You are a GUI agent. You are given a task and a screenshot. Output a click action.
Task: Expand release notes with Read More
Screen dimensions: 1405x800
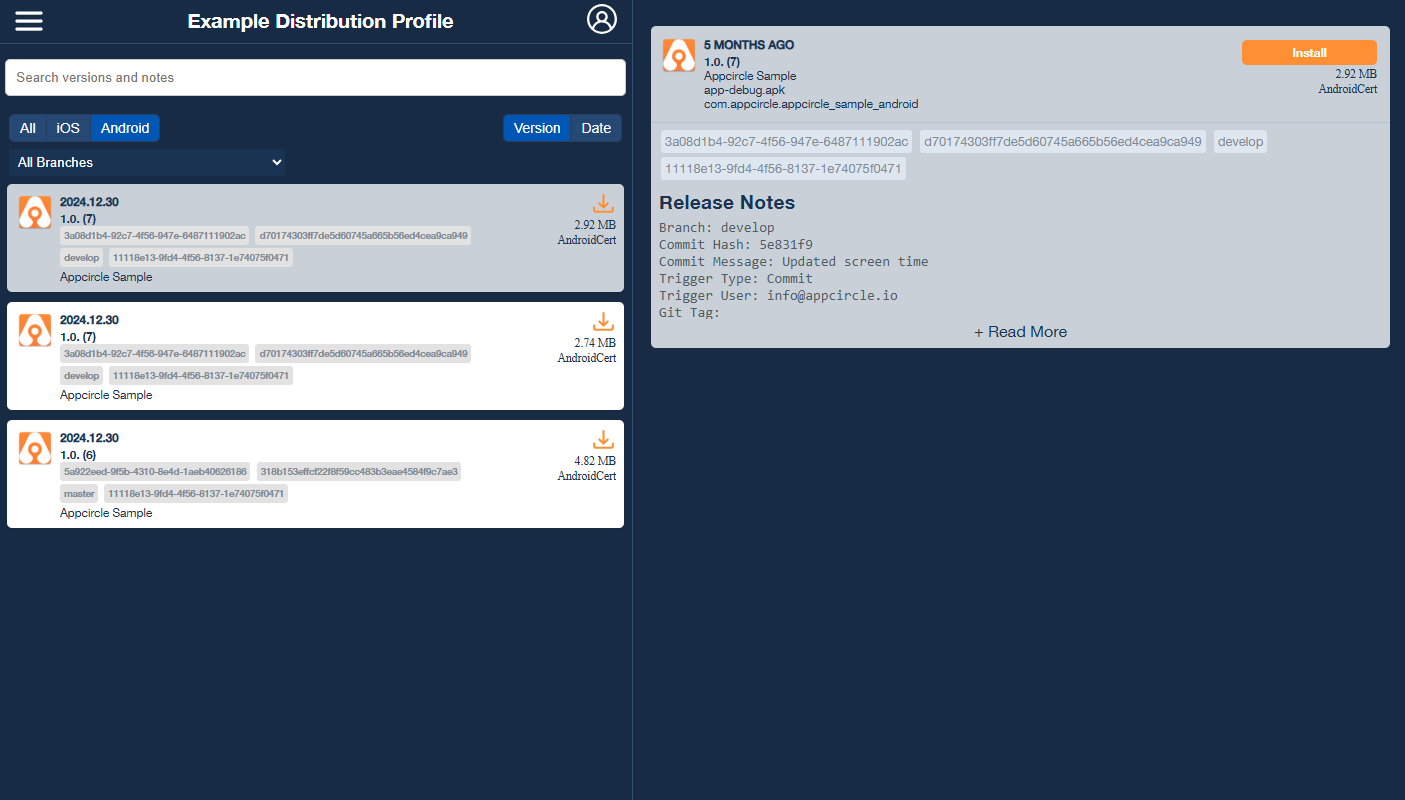pyautogui.click(x=1020, y=332)
